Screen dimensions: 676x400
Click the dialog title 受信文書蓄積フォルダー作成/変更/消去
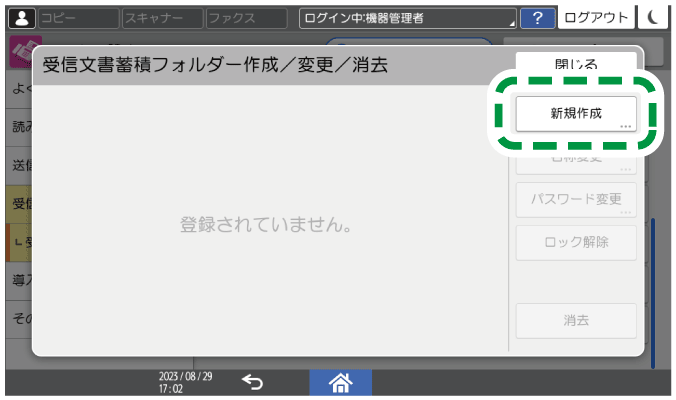[x=215, y=65]
